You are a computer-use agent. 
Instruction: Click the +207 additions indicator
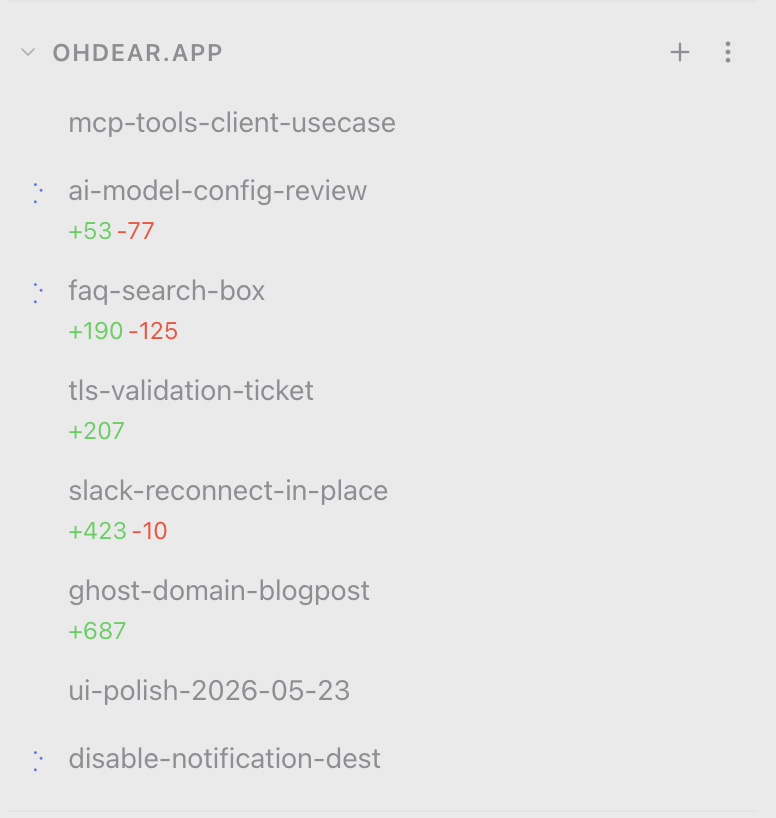pyautogui.click(x=97, y=431)
